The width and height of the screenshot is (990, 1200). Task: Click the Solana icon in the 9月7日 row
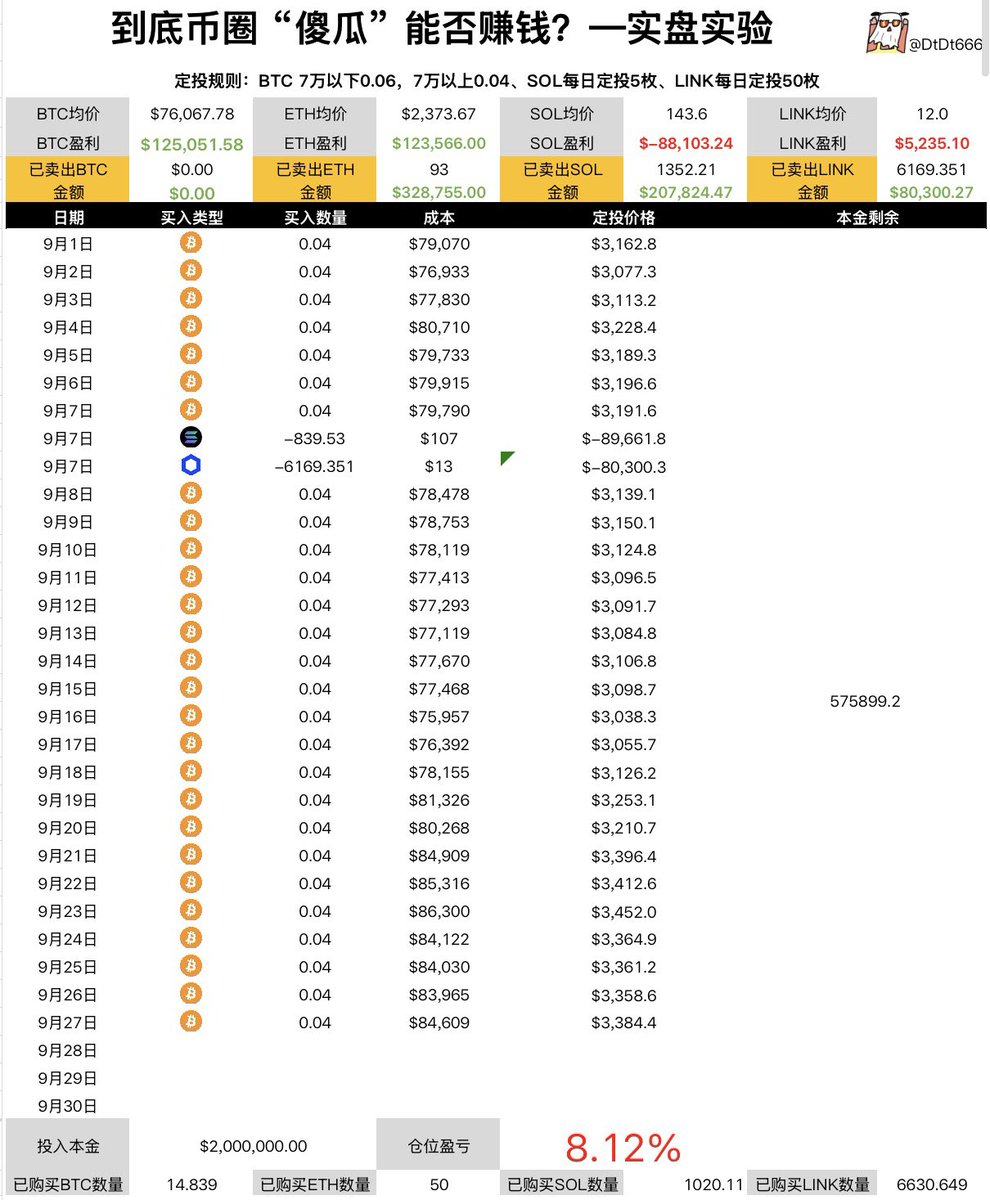190,437
